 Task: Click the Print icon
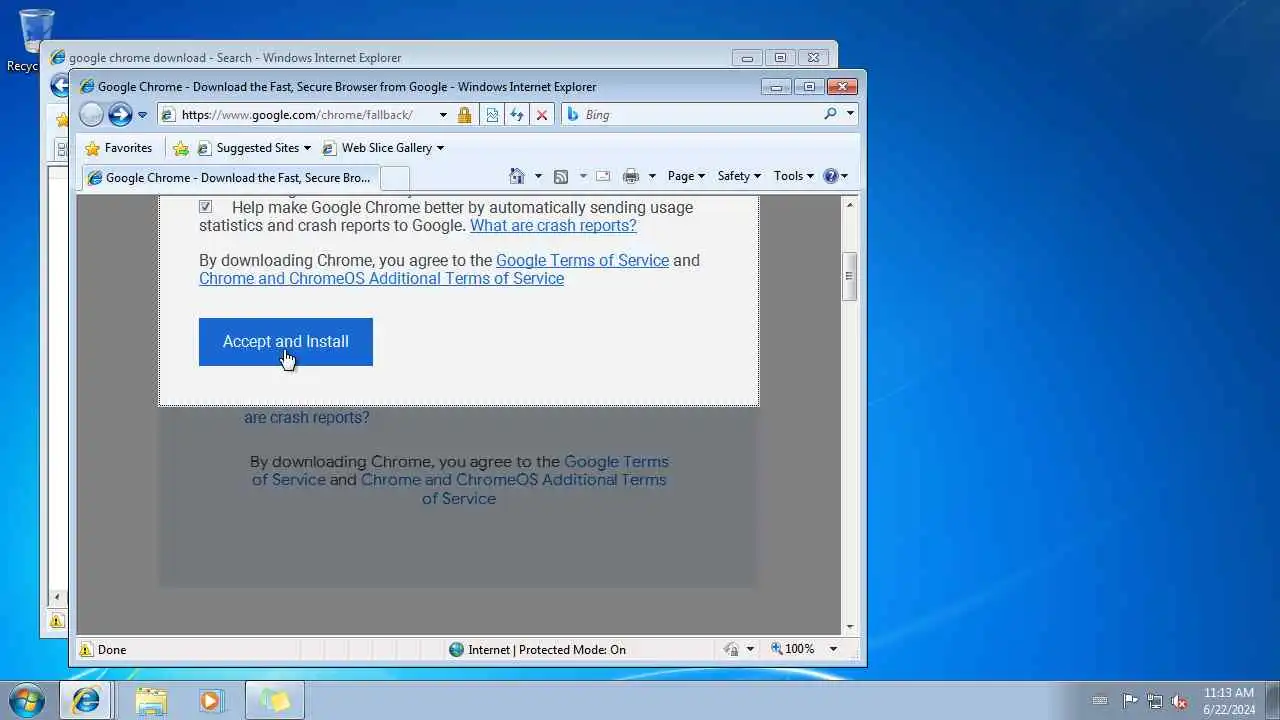[630, 176]
